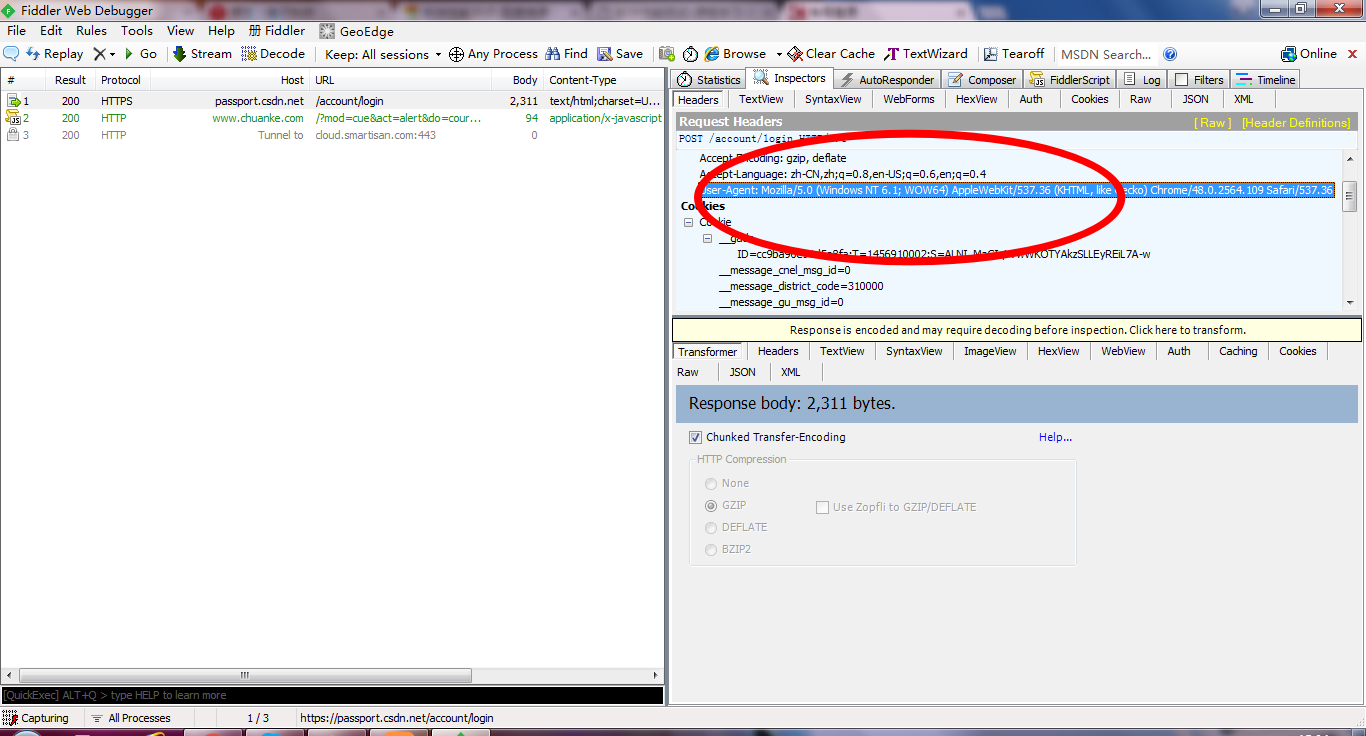Select the BZIP2 compression radio button
This screenshot has height=736, width=1366.
pyautogui.click(x=712, y=549)
